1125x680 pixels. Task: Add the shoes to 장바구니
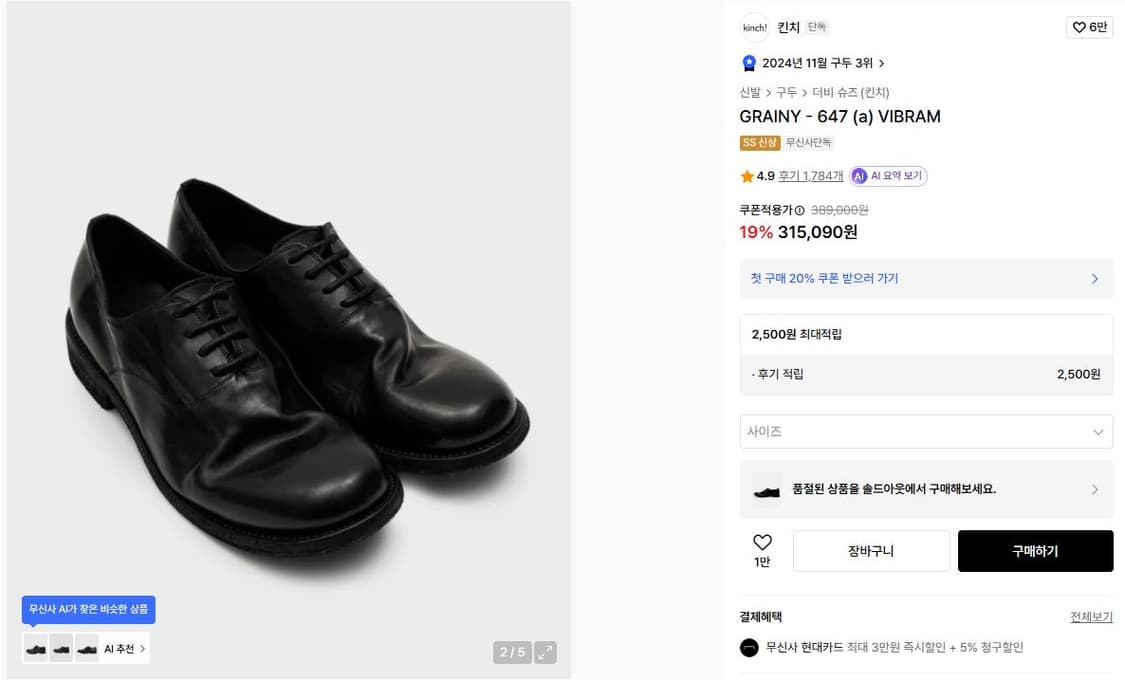tap(870, 551)
